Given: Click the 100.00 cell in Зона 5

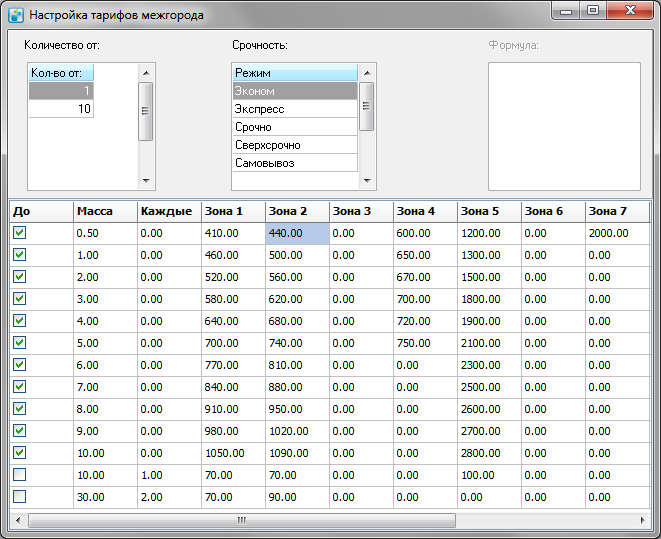Looking at the screenshot, I should 489,475.
